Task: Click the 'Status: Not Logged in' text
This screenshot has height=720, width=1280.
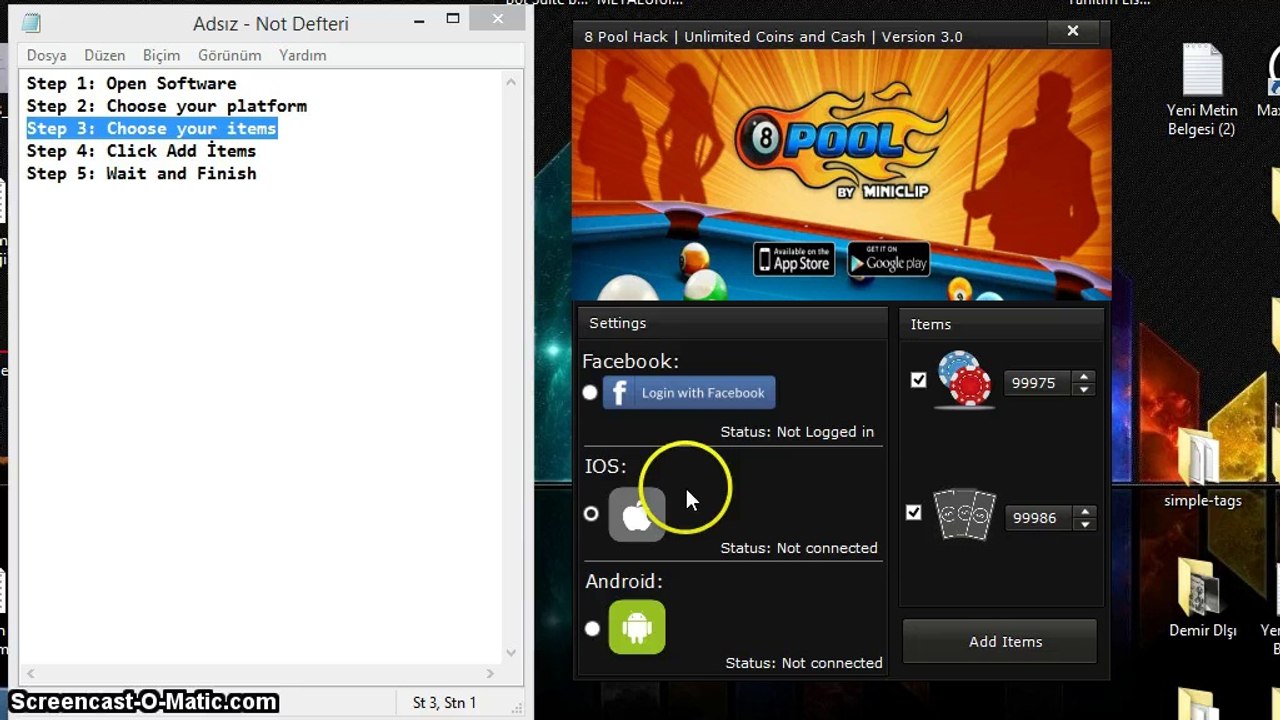Action: click(797, 432)
